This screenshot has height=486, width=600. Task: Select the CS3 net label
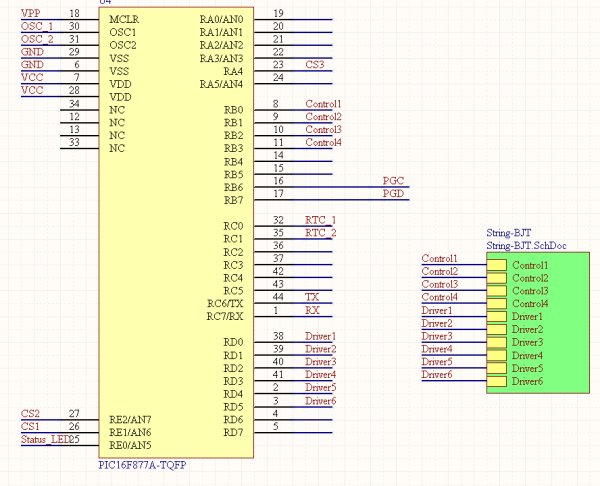(315, 65)
